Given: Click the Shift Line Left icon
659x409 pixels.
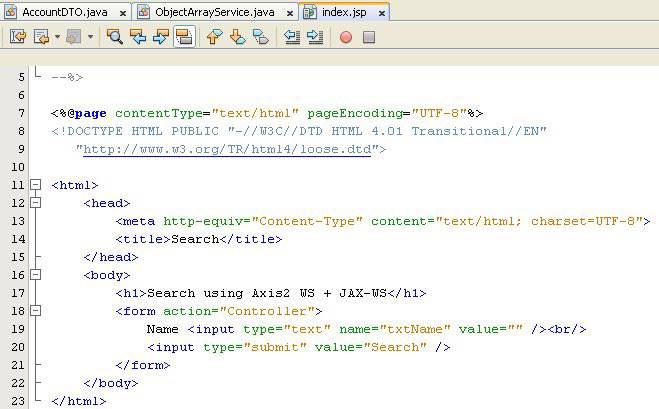Looking at the screenshot, I should (292, 37).
